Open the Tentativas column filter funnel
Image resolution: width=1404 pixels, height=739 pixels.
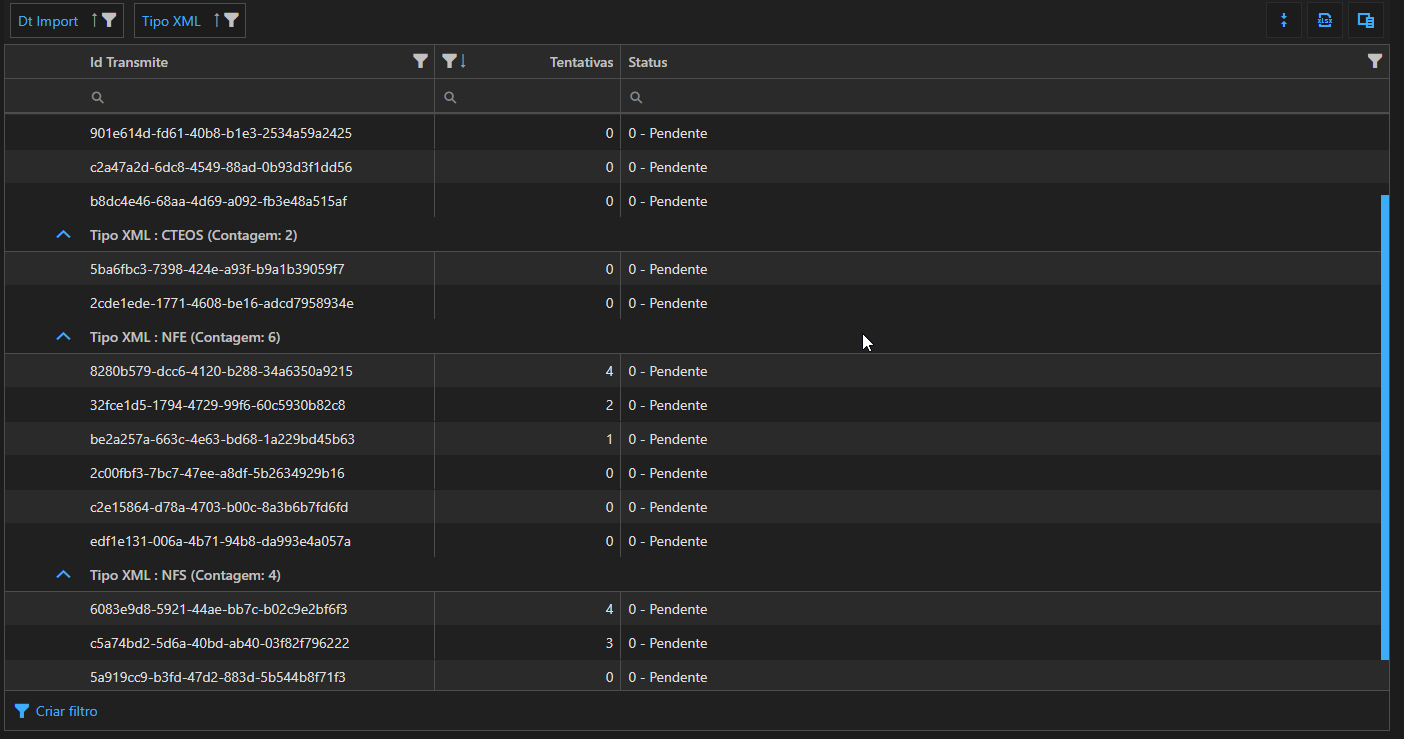click(450, 62)
